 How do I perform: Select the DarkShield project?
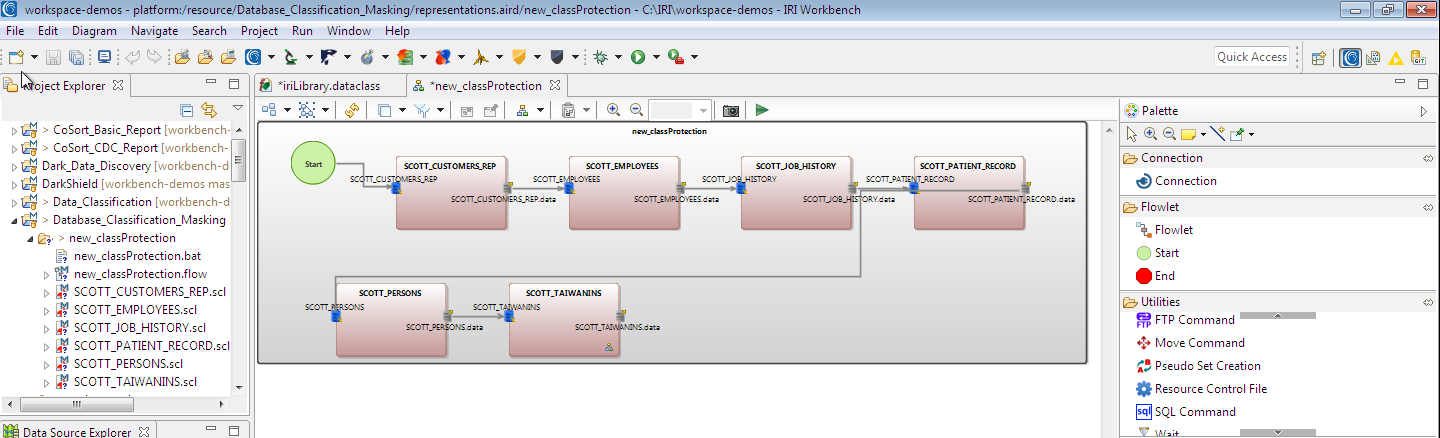point(68,184)
